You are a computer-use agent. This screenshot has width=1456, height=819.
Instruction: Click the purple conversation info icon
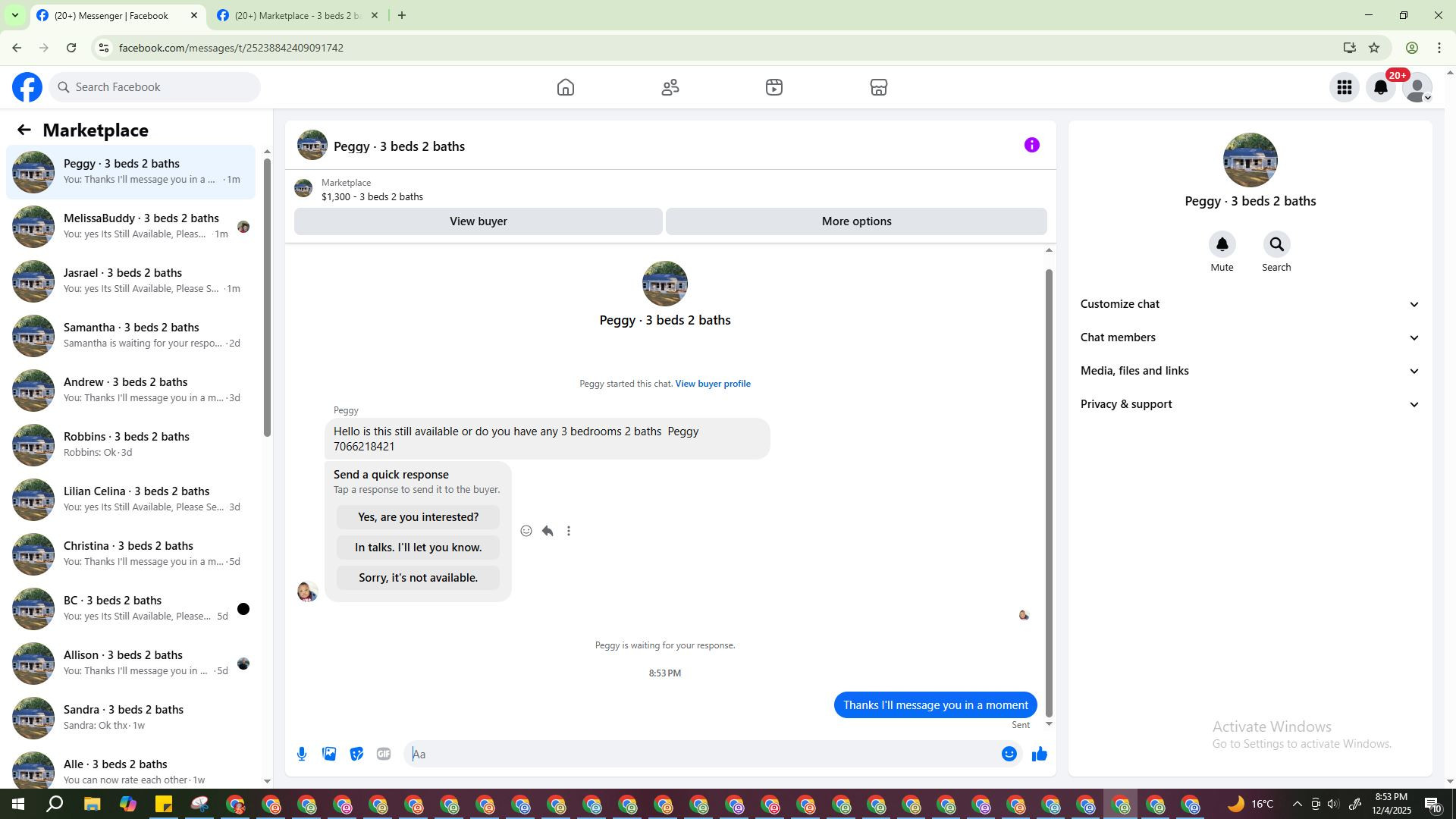[1031, 145]
